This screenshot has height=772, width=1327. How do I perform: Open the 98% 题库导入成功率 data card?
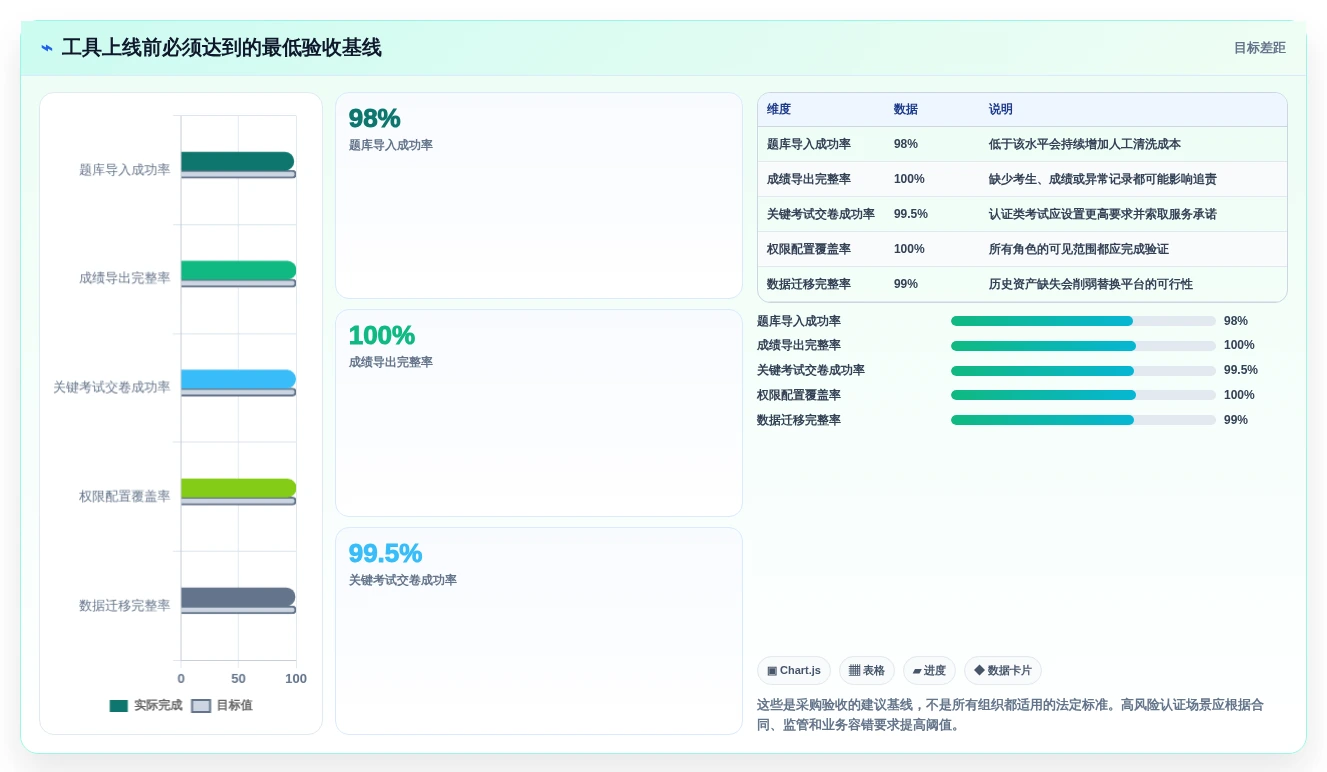click(539, 196)
